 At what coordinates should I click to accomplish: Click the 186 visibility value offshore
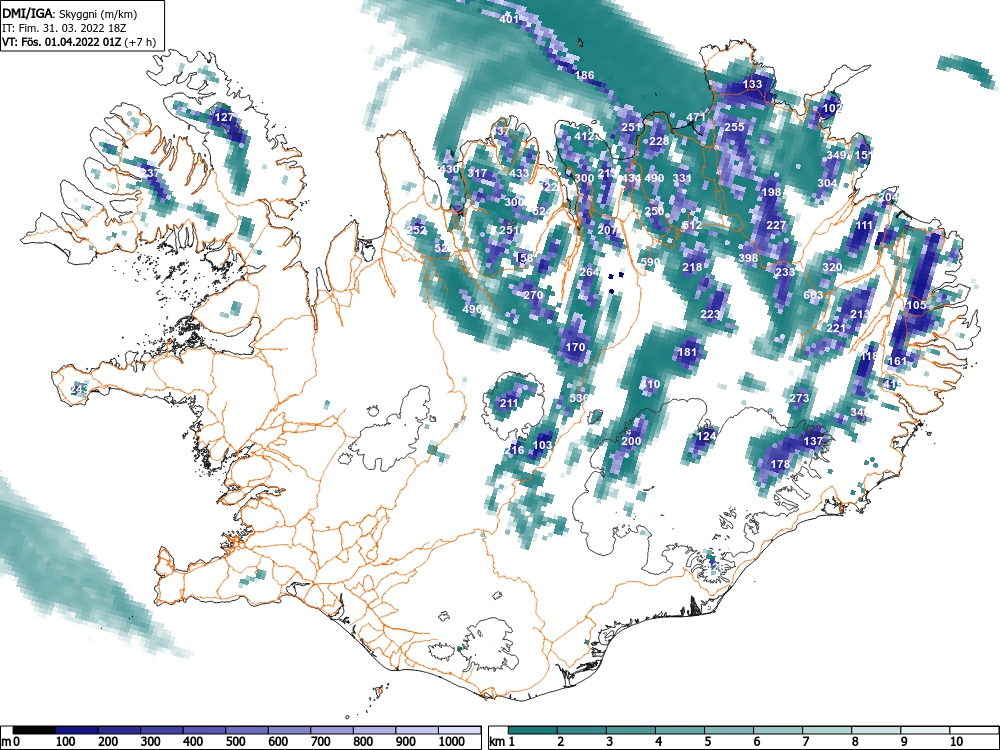point(584,75)
